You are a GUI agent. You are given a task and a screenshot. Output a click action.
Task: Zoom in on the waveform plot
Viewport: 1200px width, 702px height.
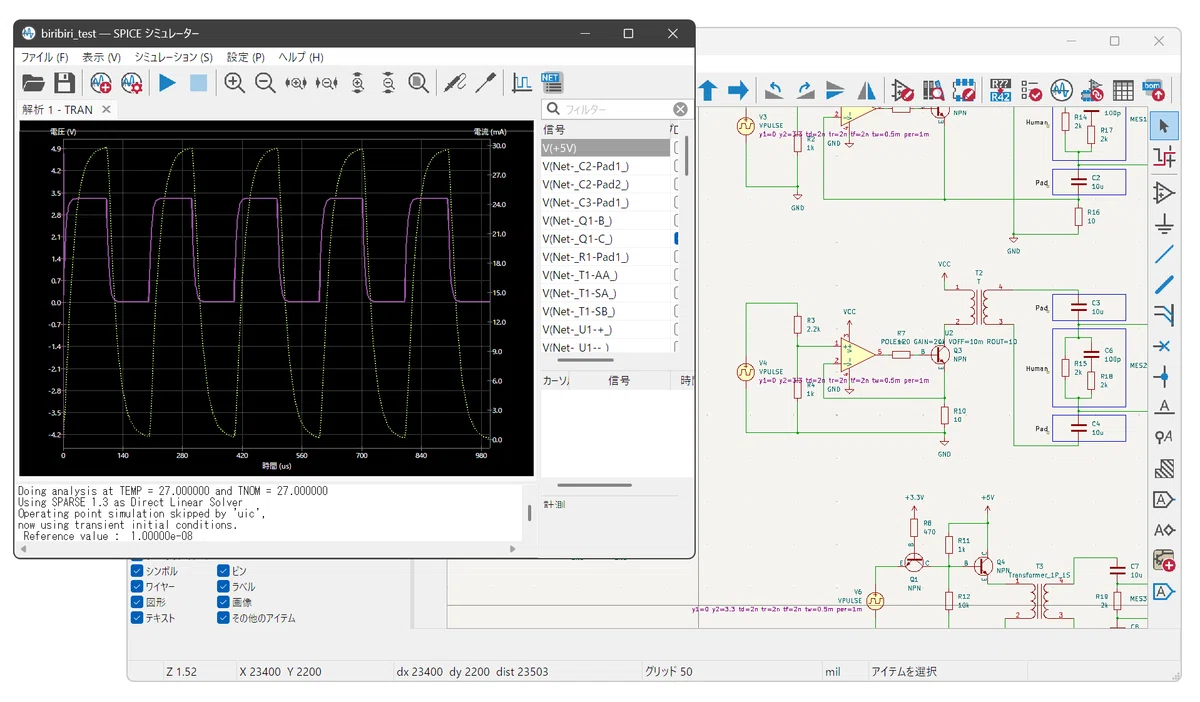pos(234,83)
